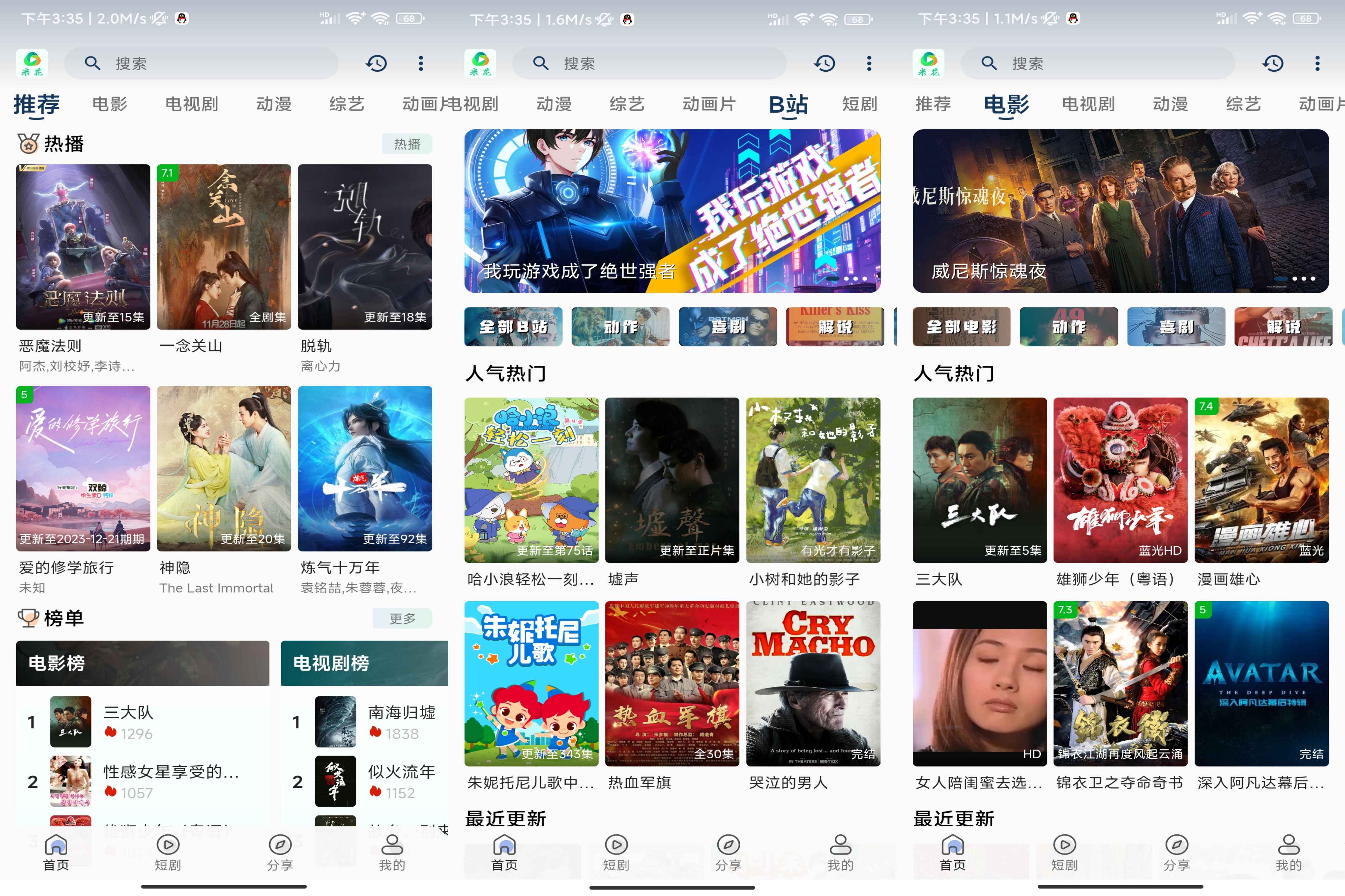Tap the search field on 电影 screen
Image resolution: width=1345 pixels, height=896 pixels.
(1098, 63)
